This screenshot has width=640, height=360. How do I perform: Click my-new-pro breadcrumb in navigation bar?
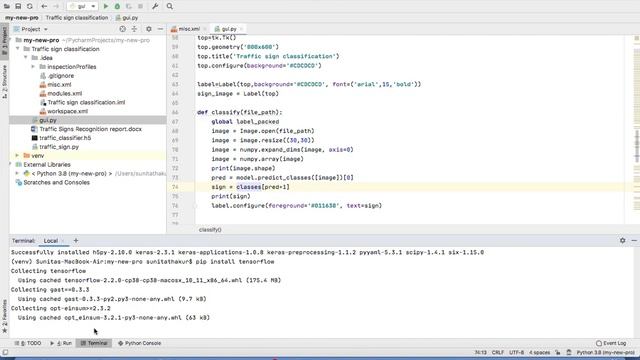(x=22, y=18)
